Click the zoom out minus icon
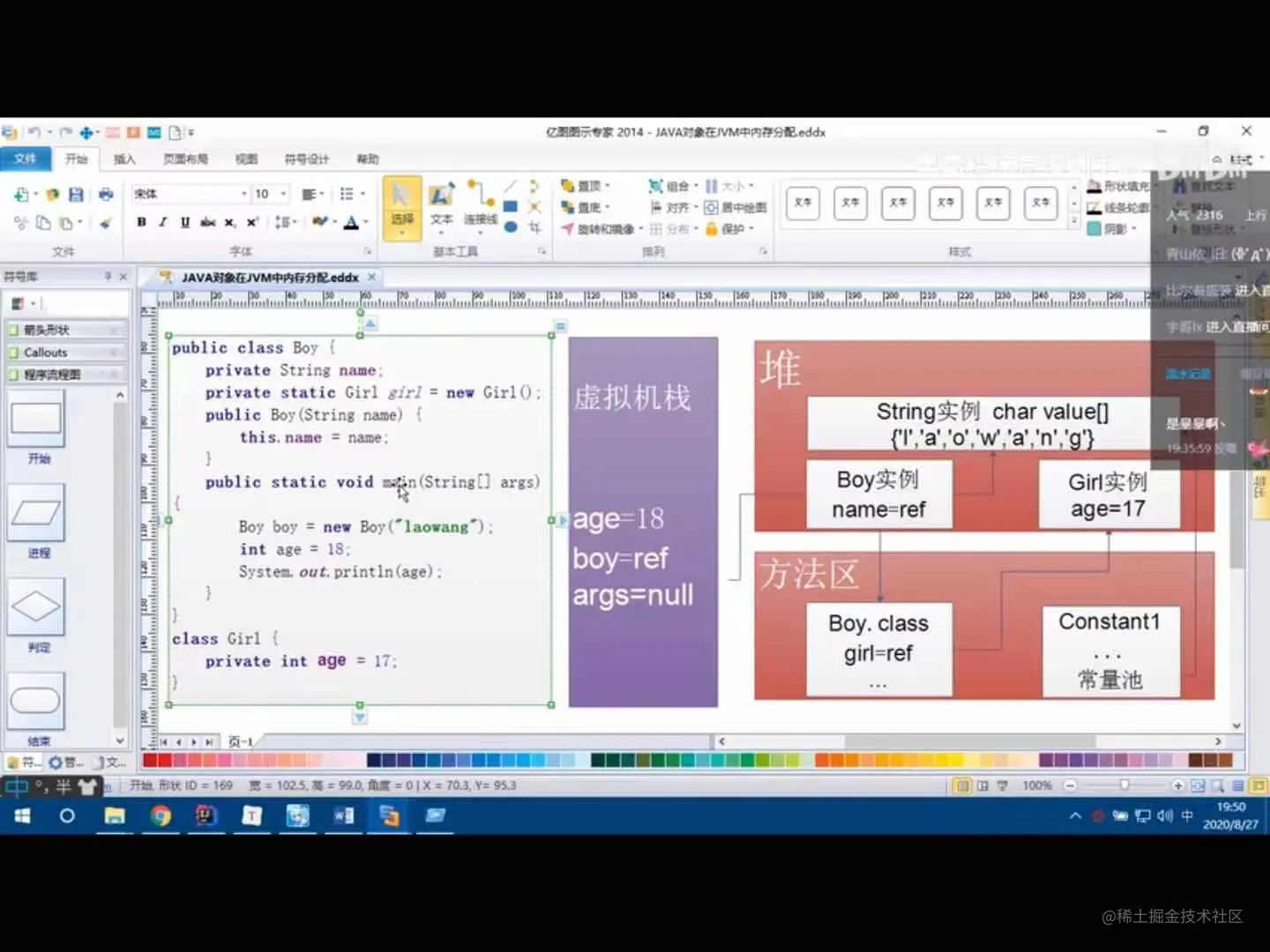The width and height of the screenshot is (1270, 952). (x=1070, y=785)
